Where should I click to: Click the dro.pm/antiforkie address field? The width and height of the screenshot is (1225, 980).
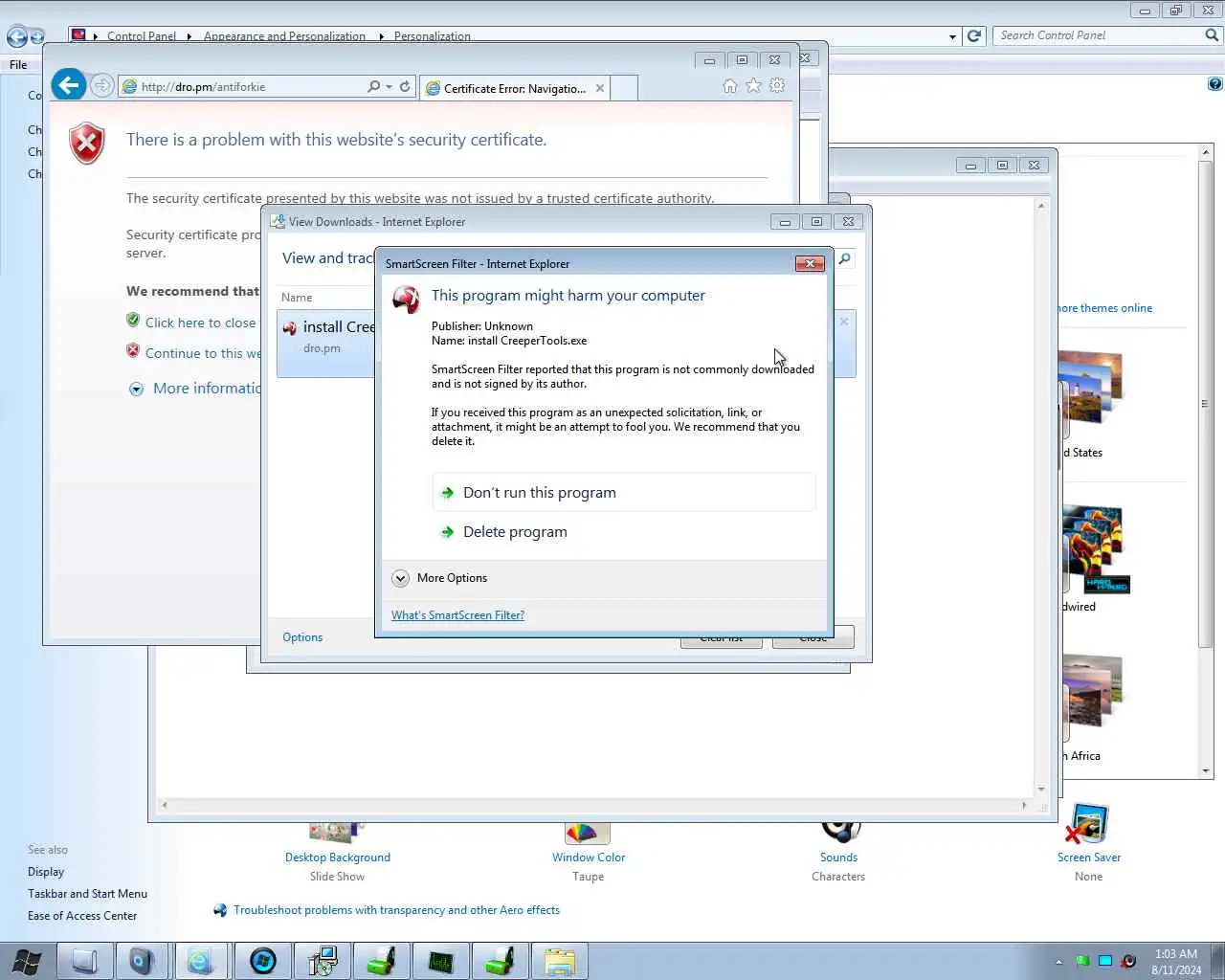point(245,86)
